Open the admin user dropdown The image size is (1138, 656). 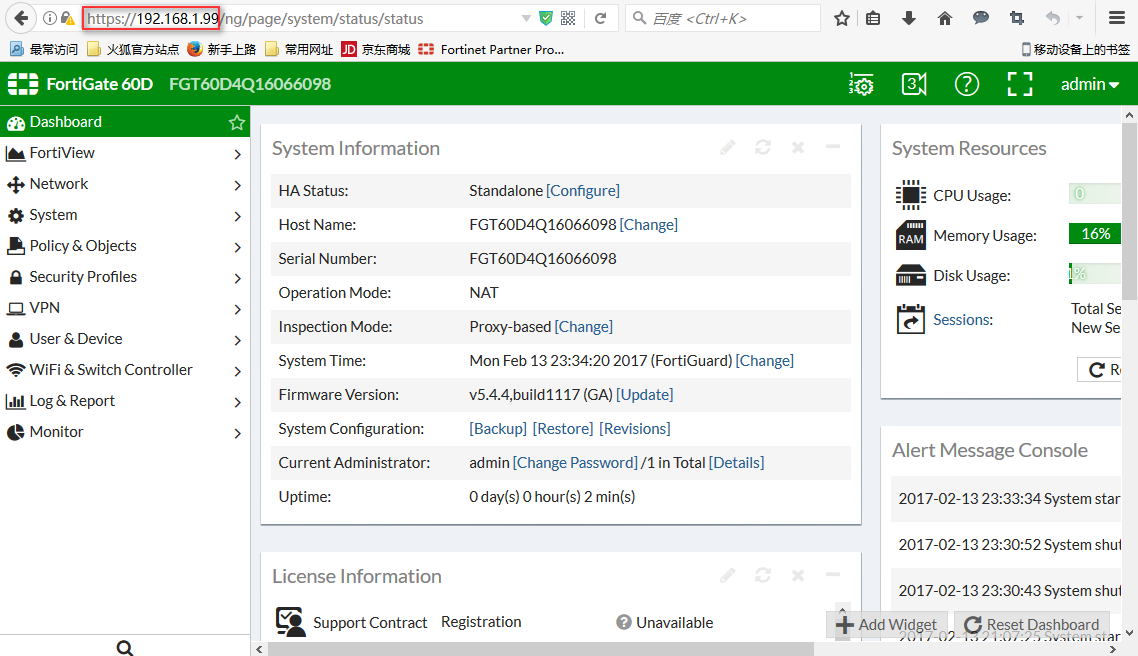coord(1089,84)
